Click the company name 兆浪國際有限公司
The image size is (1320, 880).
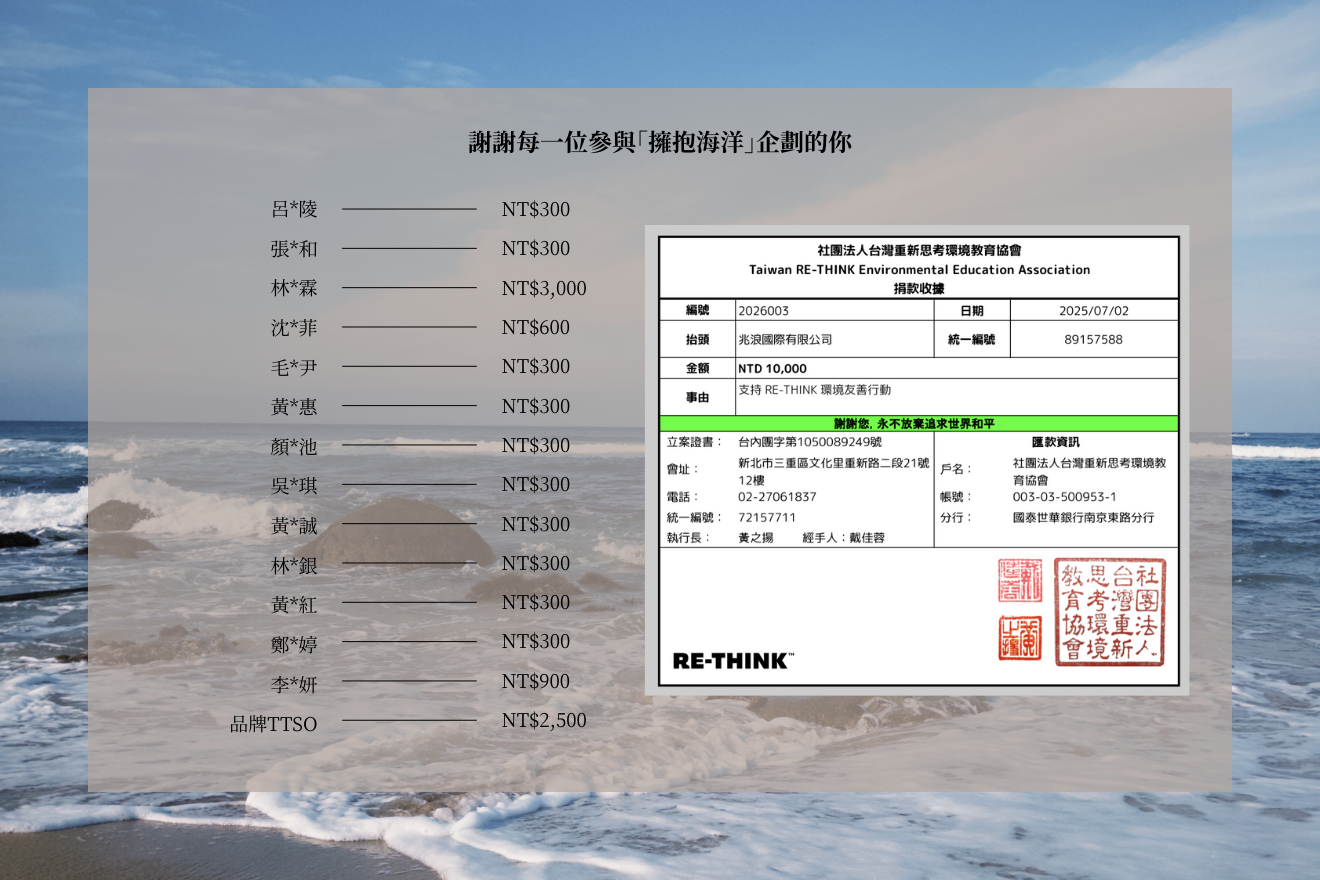[785, 340]
